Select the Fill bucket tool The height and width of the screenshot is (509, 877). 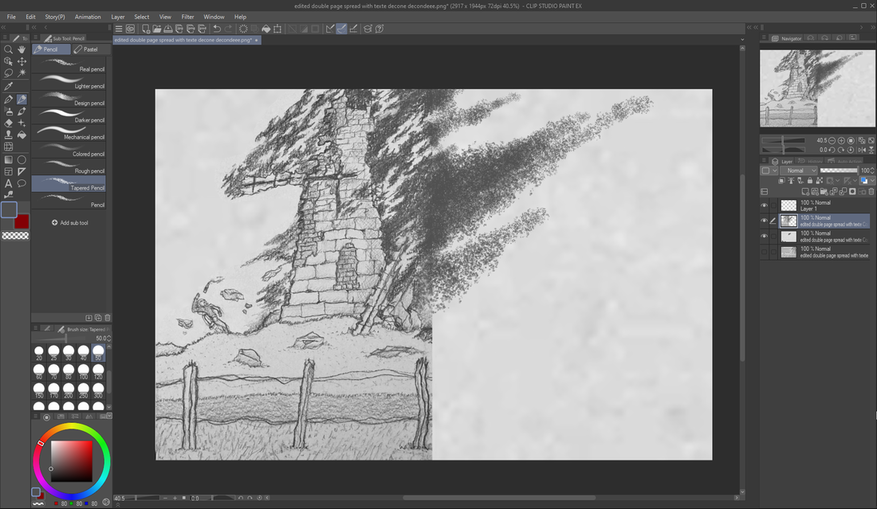(22, 135)
